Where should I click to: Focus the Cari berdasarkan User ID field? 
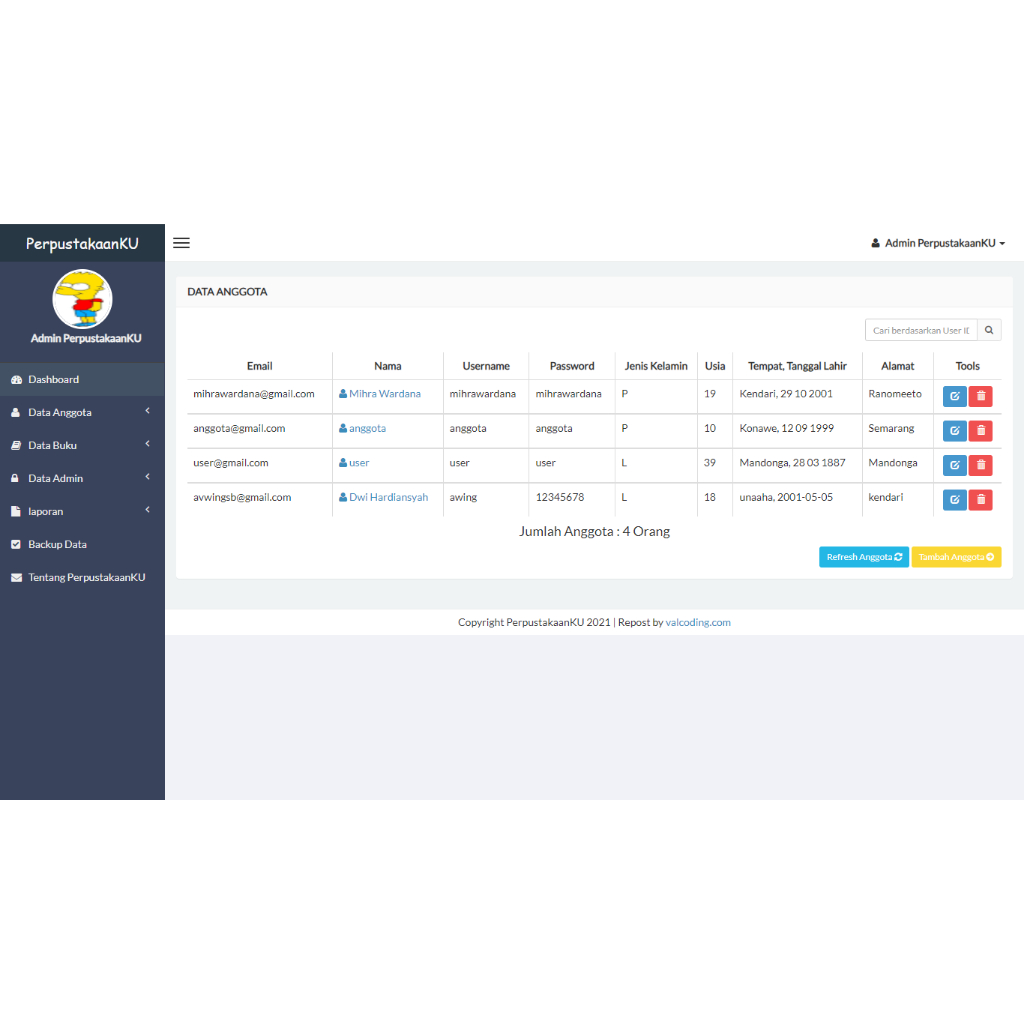click(x=921, y=330)
